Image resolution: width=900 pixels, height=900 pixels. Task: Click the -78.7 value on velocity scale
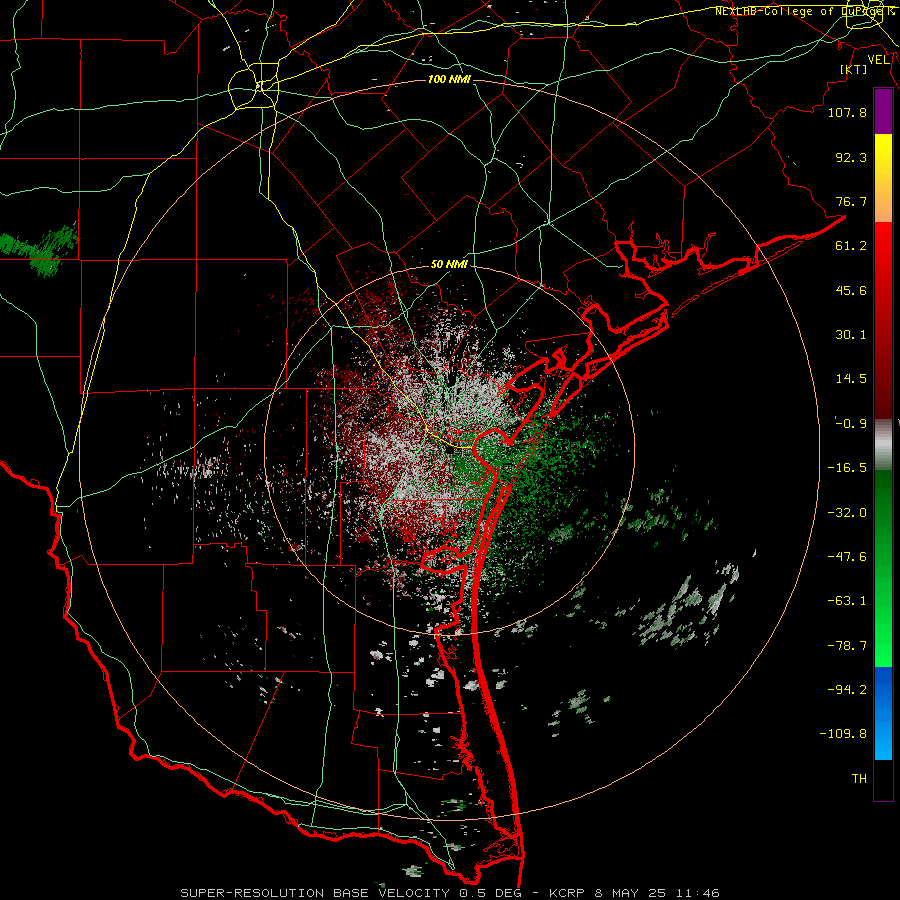click(847, 646)
